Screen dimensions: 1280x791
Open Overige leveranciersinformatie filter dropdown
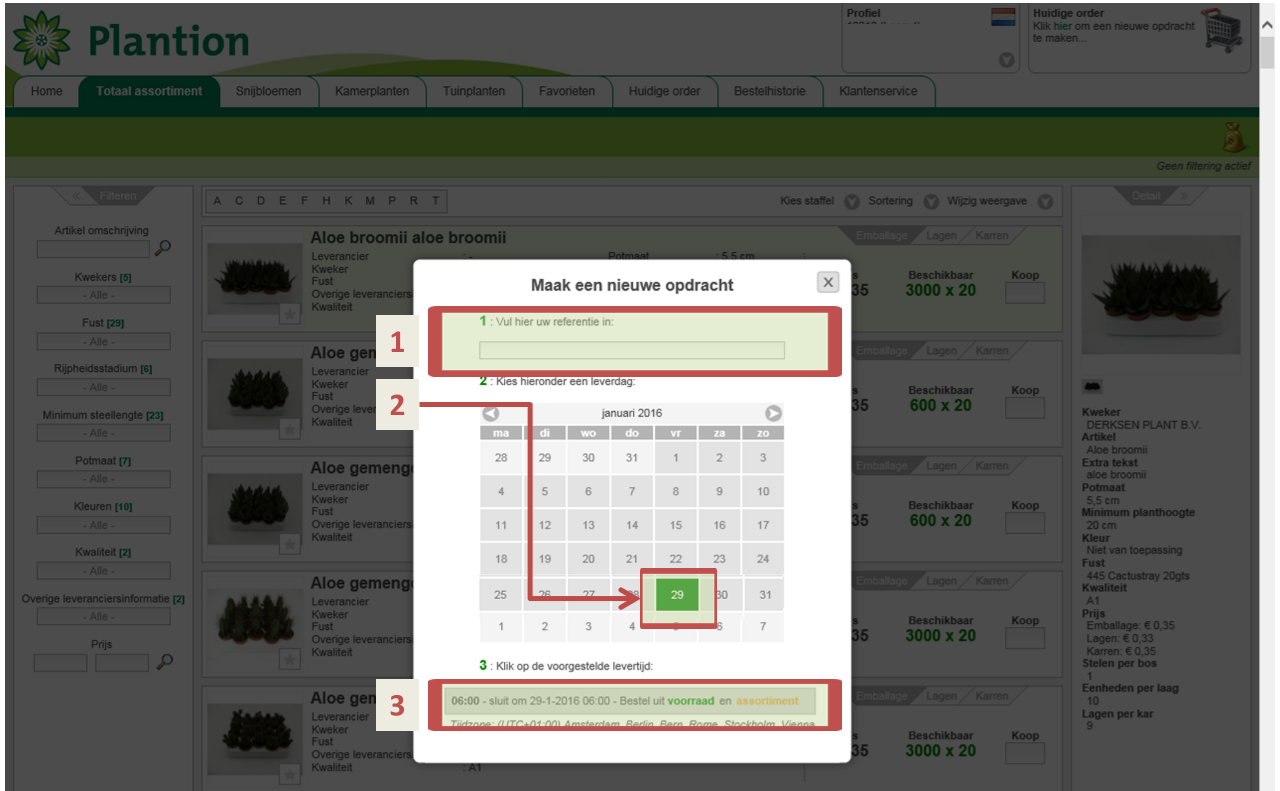tap(104, 617)
